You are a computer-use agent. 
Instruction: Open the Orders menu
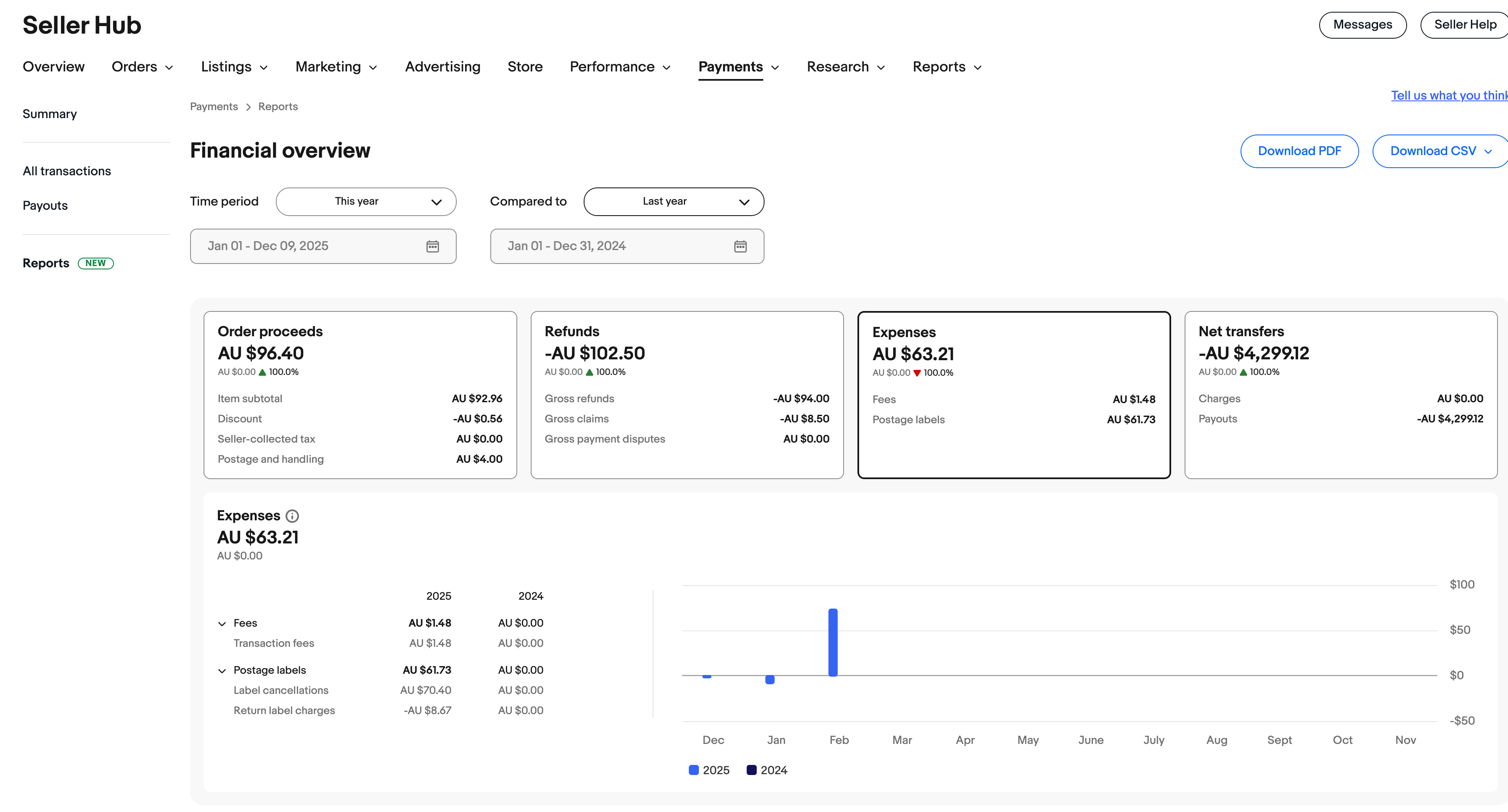coord(142,67)
